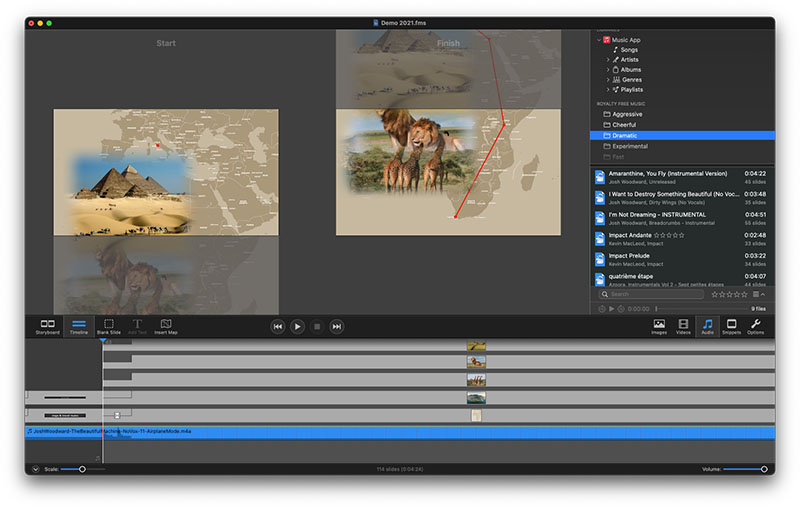Screen dimensions: 800x508
Task: Click the red route line on Africa map
Action: click(x=479, y=171)
